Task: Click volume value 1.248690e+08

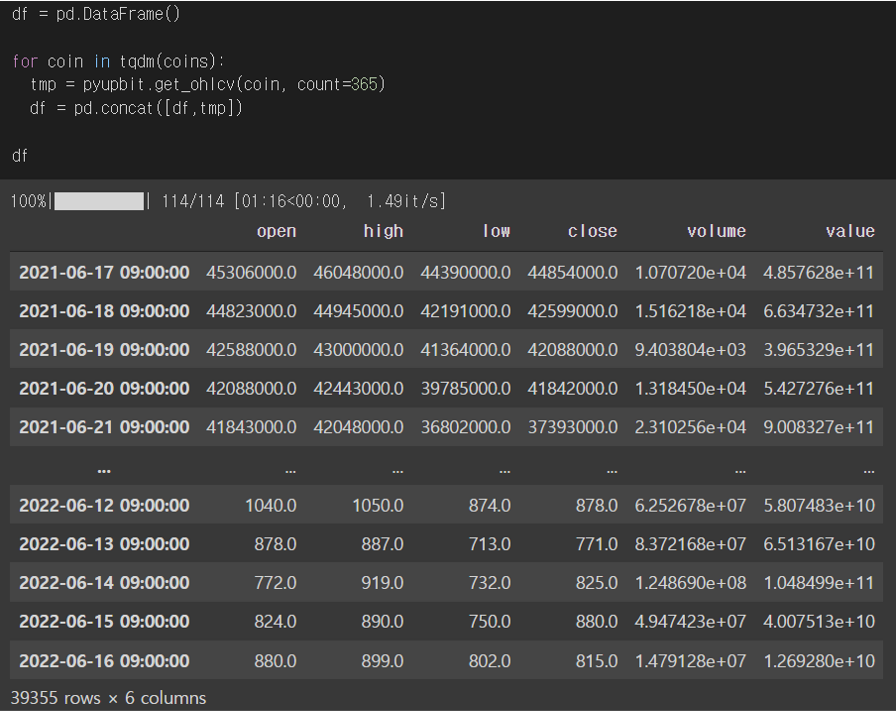Action: click(690, 583)
